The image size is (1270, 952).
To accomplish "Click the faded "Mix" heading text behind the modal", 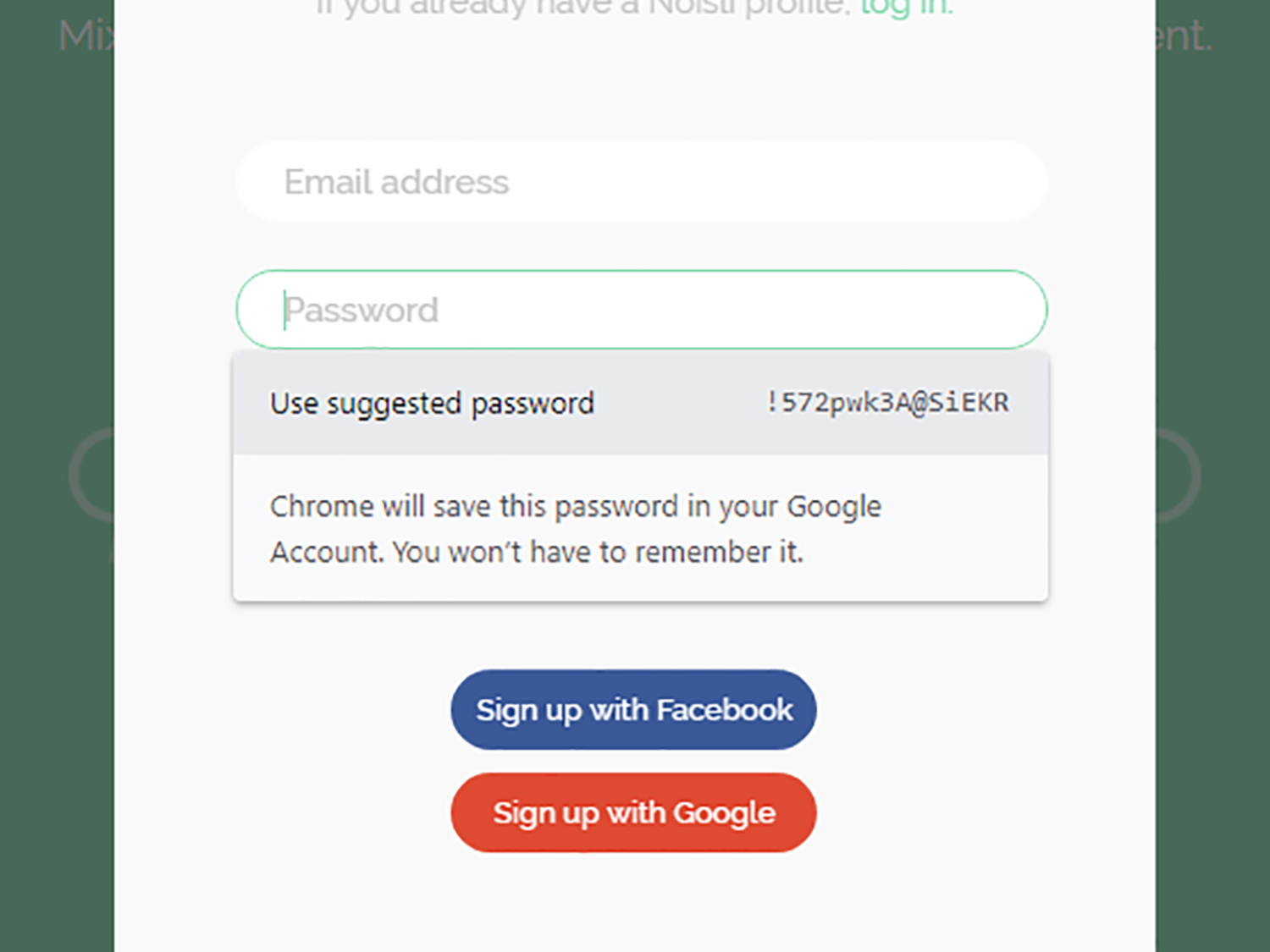I will click(x=85, y=36).
